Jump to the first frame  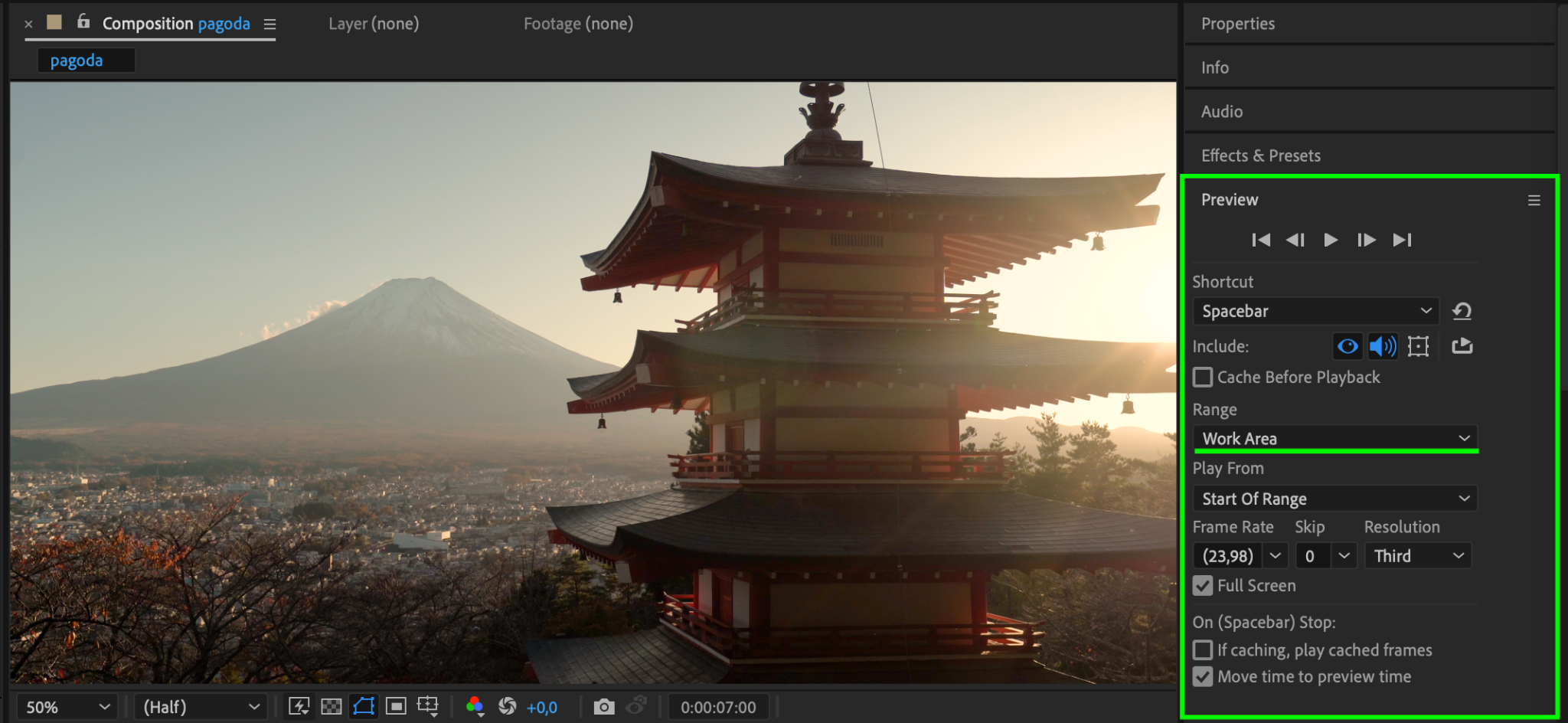[x=1260, y=240]
